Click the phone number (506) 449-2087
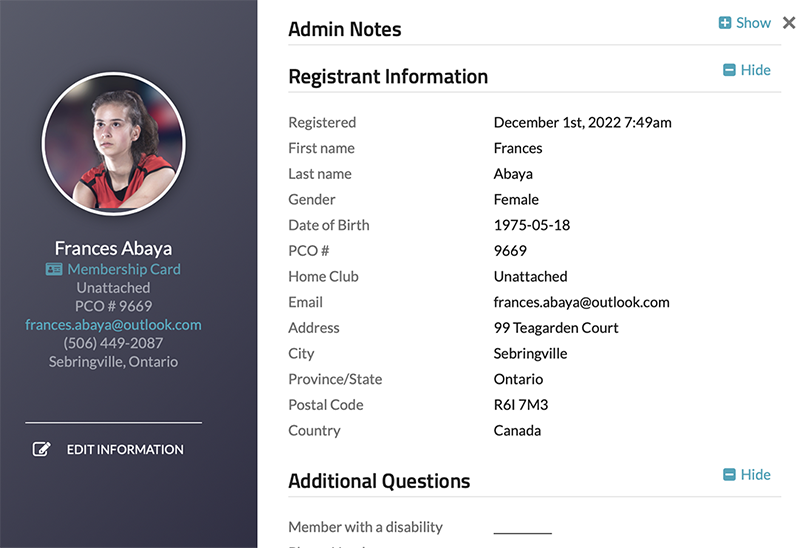 click(x=113, y=343)
